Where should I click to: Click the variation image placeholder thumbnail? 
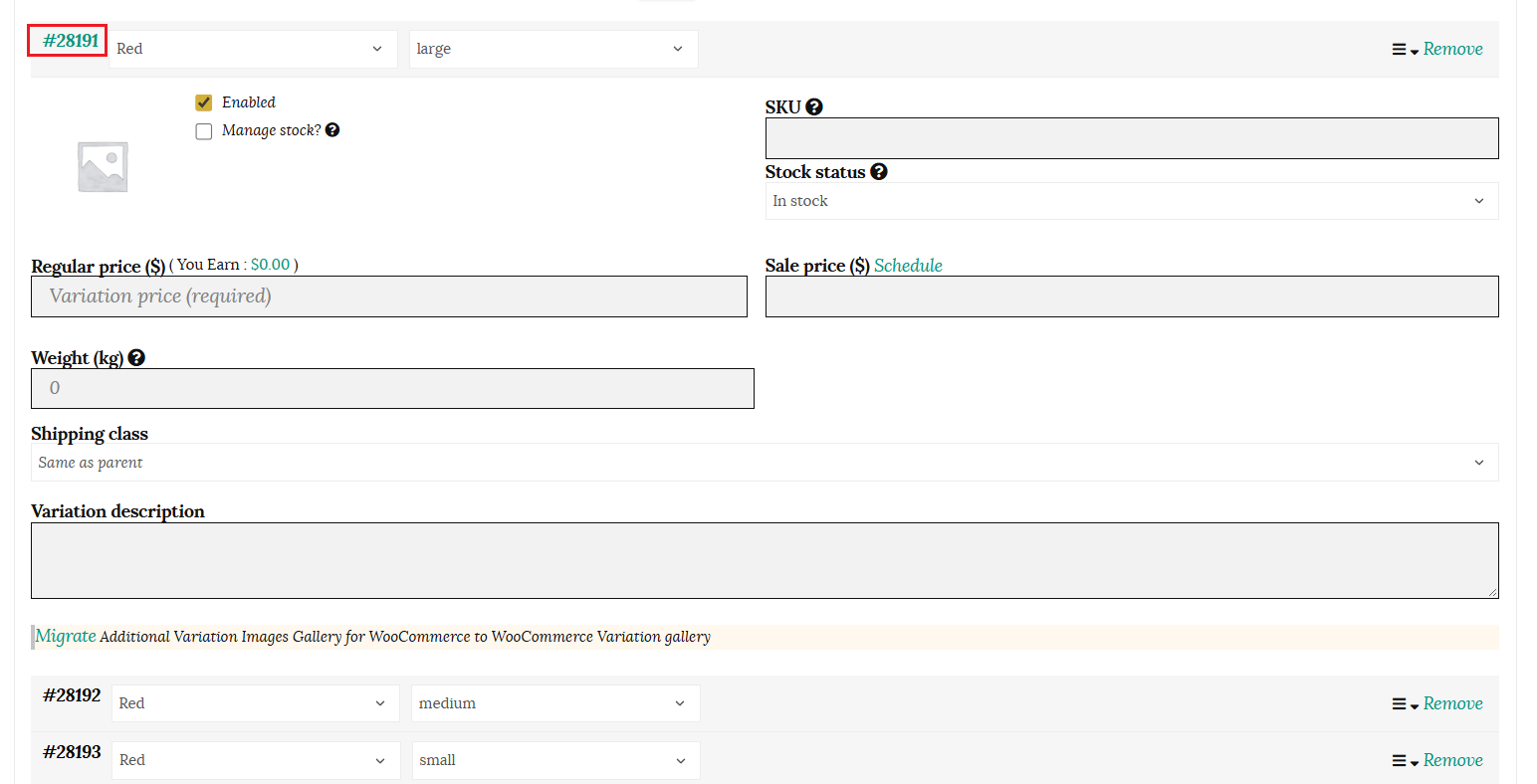103,166
